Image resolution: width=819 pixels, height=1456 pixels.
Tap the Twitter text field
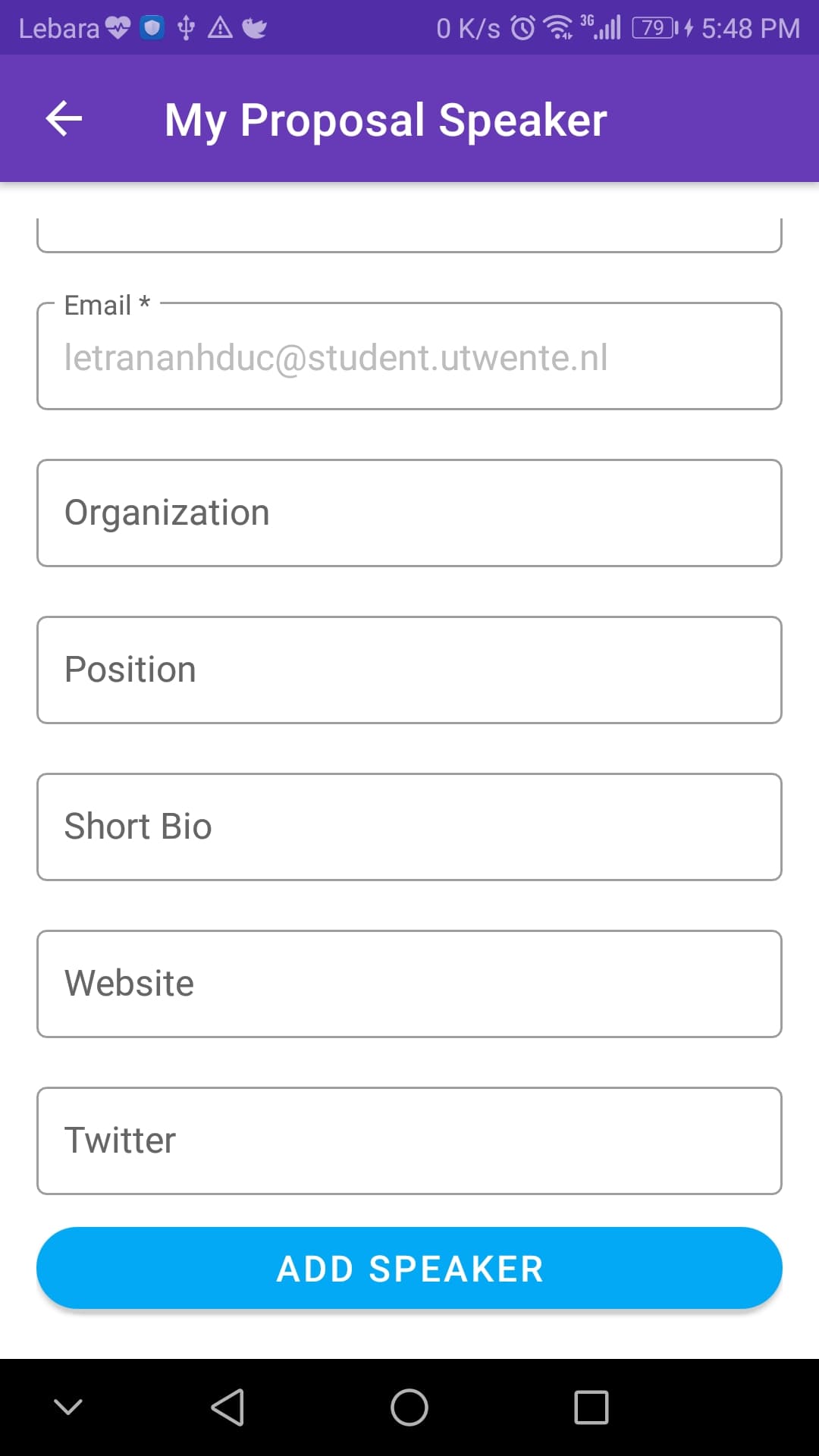click(409, 1141)
